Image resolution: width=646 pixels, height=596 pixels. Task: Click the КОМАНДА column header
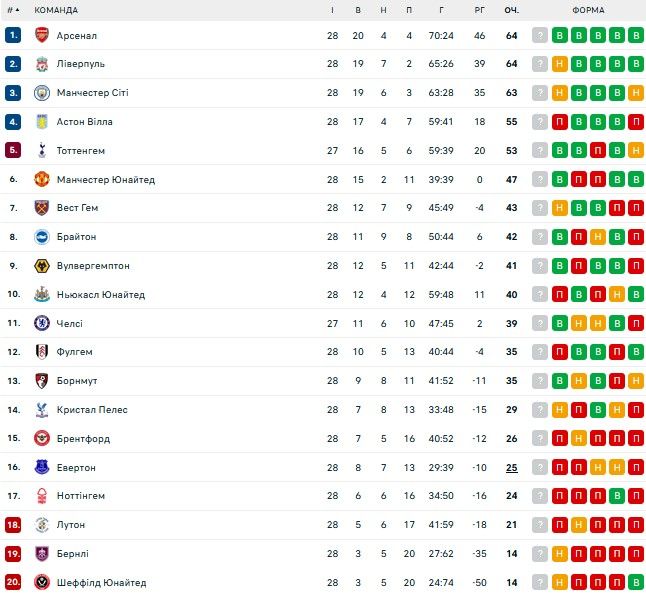[56, 10]
